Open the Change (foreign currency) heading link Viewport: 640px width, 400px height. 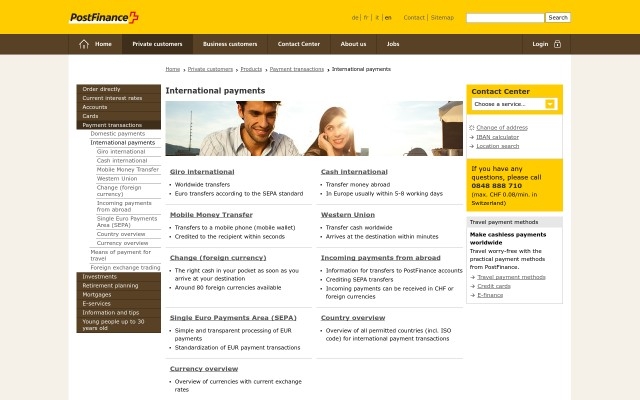pos(218,258)
